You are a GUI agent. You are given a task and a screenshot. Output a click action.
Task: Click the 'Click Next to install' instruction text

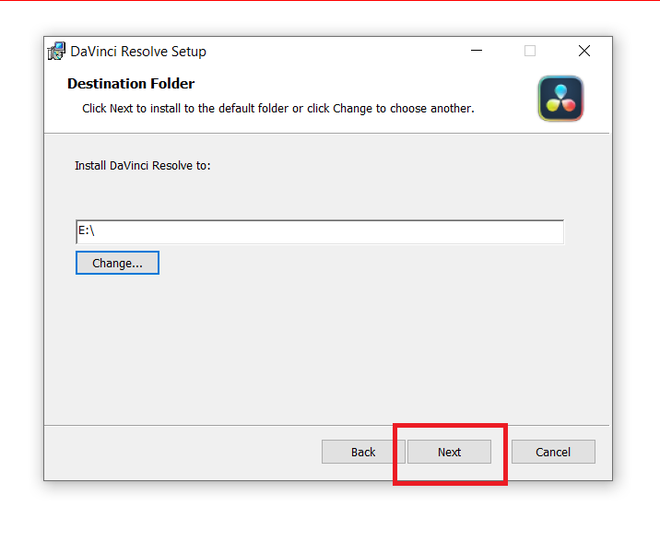[278, 108]
